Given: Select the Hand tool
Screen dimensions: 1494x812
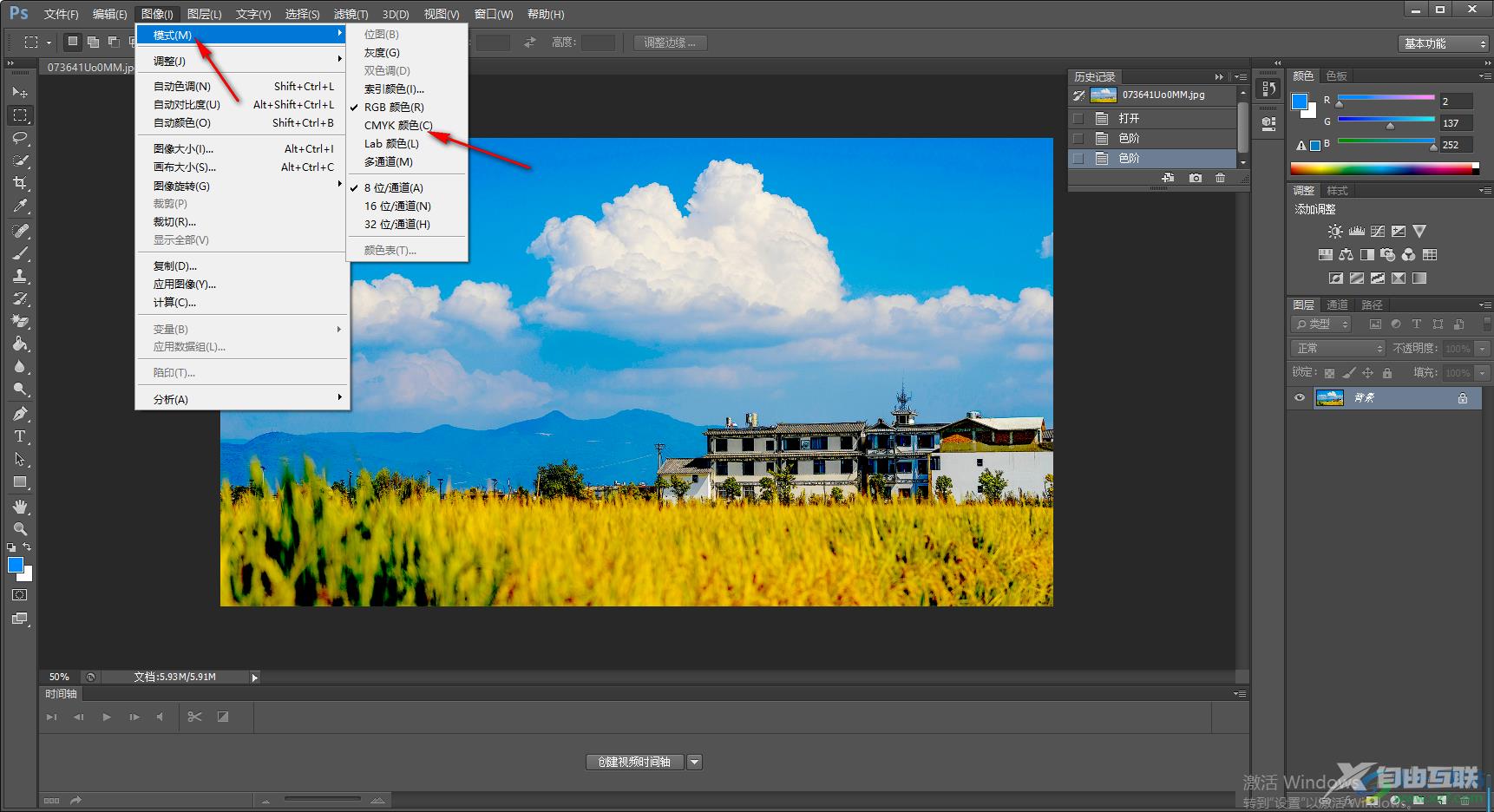Looking at the screenshot, I should click(20, 507).
